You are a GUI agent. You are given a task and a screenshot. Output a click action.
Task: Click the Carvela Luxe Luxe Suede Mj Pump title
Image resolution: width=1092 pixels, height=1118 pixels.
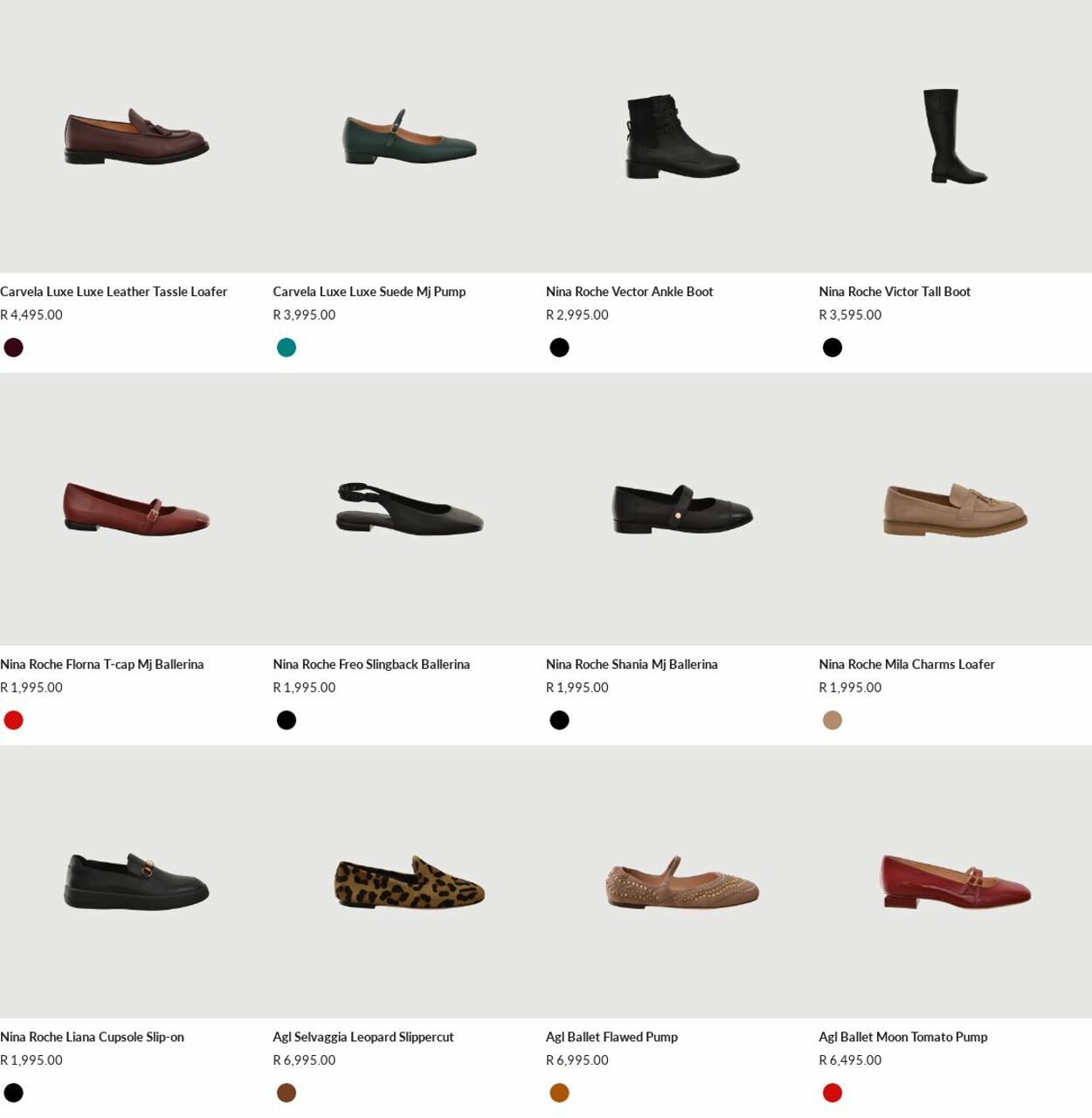tap(370, 292)
